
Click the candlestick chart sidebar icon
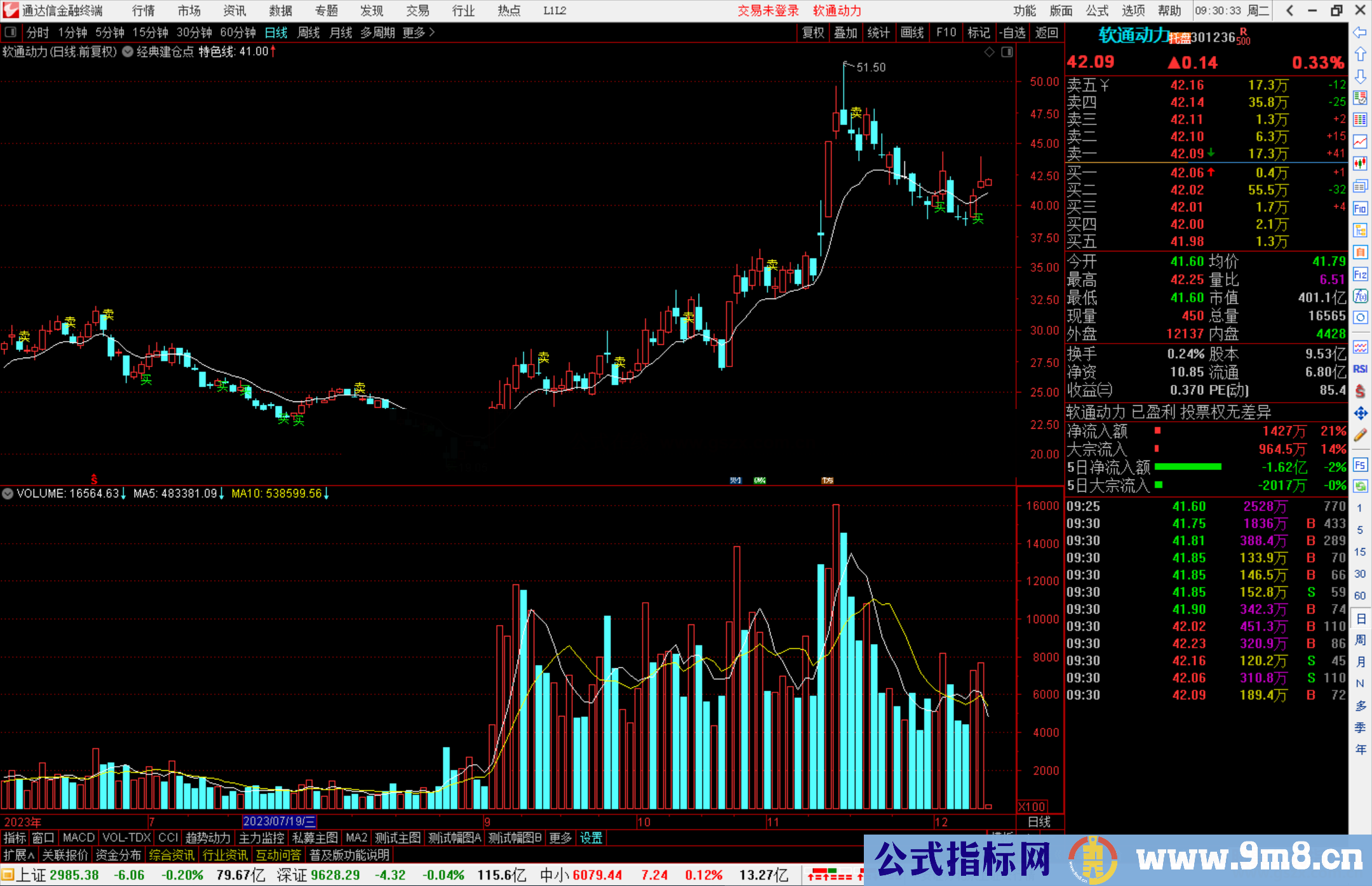tap(1360, 163)
